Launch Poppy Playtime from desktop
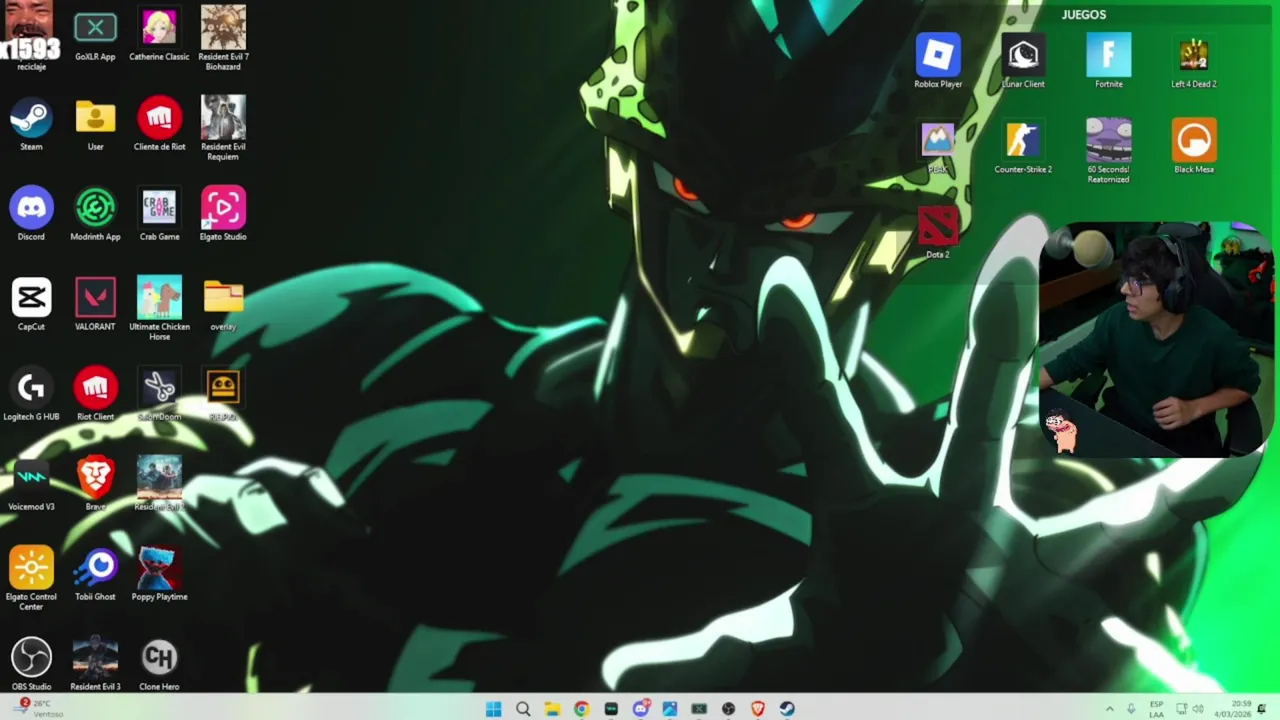The height and width of the screenshot is (720, 1280). (159, 575)
